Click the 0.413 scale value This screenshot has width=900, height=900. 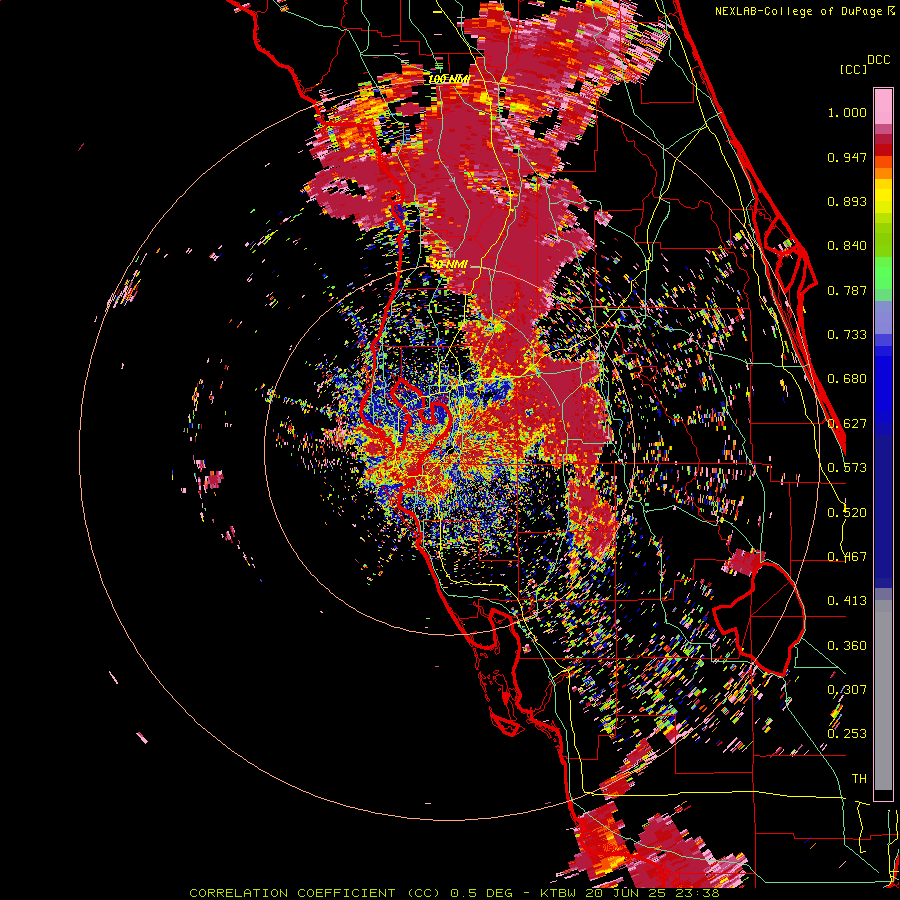pyautogui.click(x=847, y=601)
